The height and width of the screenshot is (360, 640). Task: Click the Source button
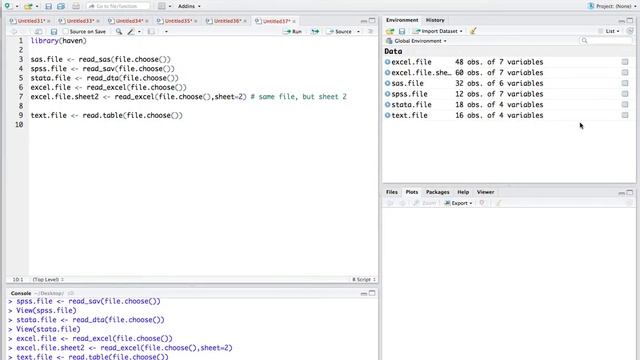pos(340,31)
